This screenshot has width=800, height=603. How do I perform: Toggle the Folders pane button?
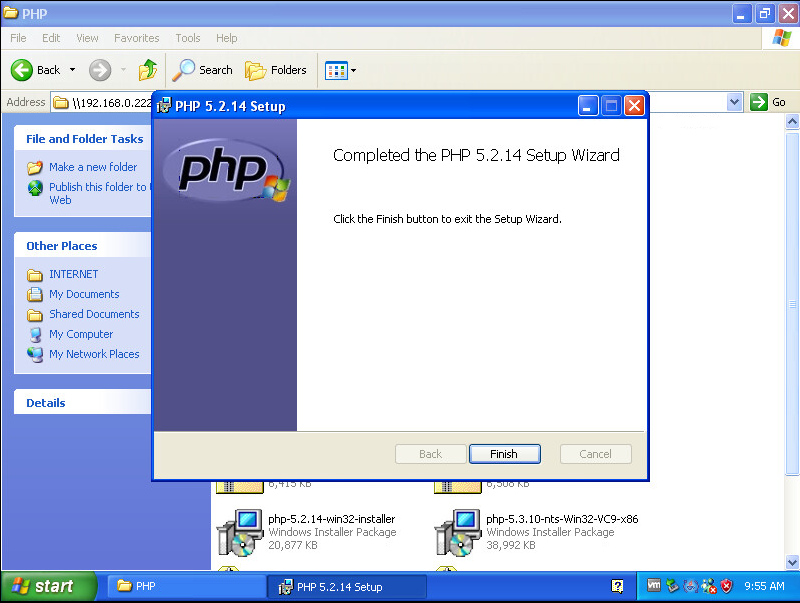276,70
